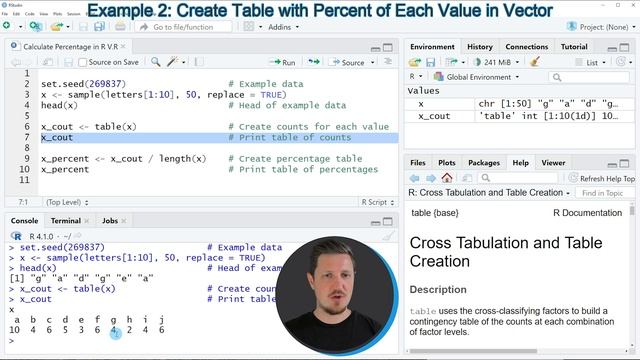Open the Project (None) dropdown

pyautogui.click(x=602, y=27)
